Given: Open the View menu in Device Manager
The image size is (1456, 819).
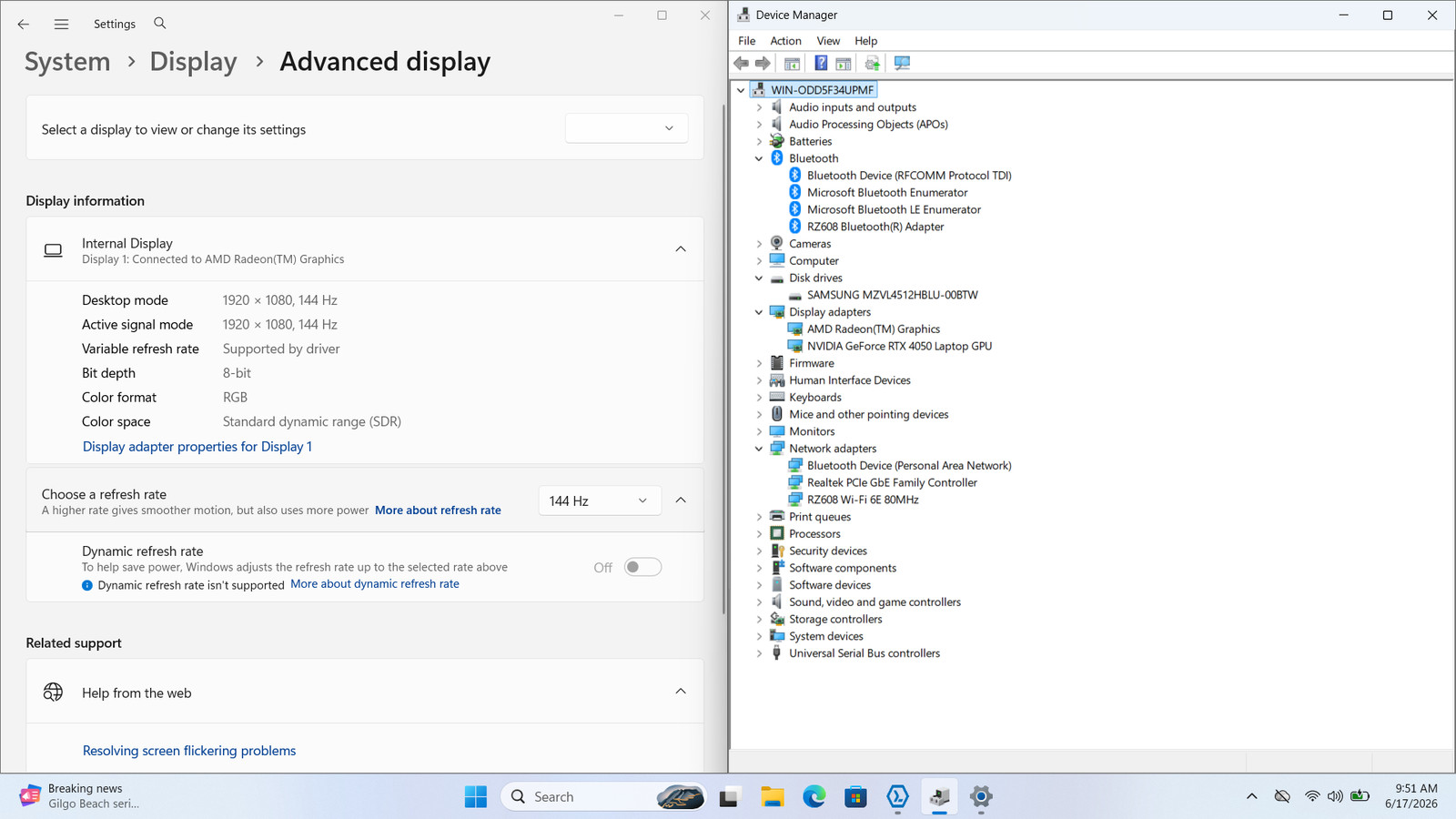Looking at the screenshot, I should [x=828, y=41].
